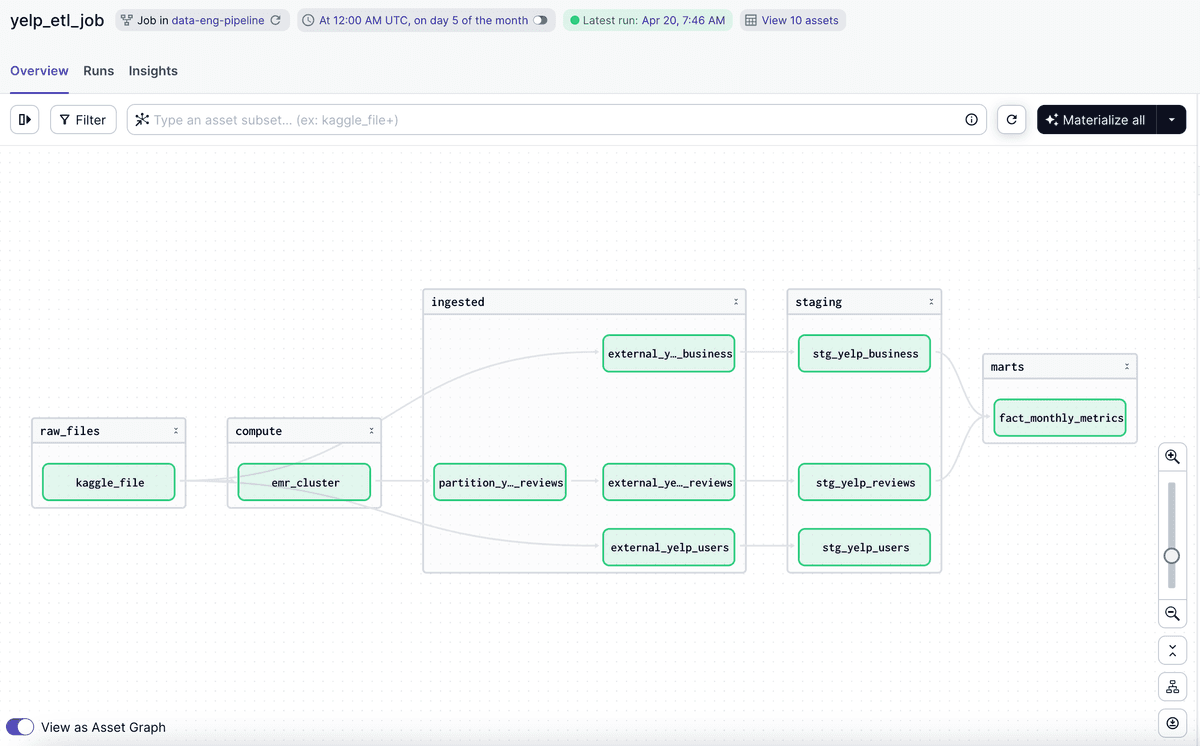Click the reload icon next to Materialize all
Screen dimensions: 1200x746
1011,119
